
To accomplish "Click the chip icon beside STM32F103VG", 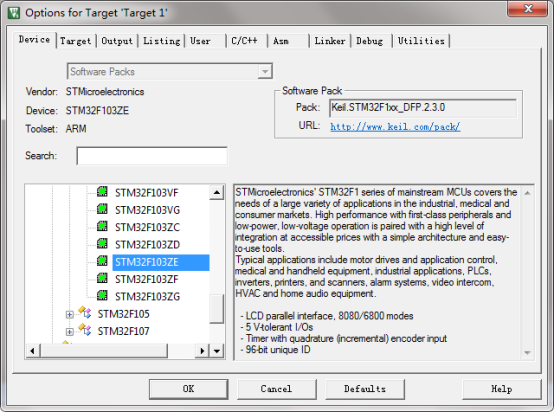I will point(102,209).
